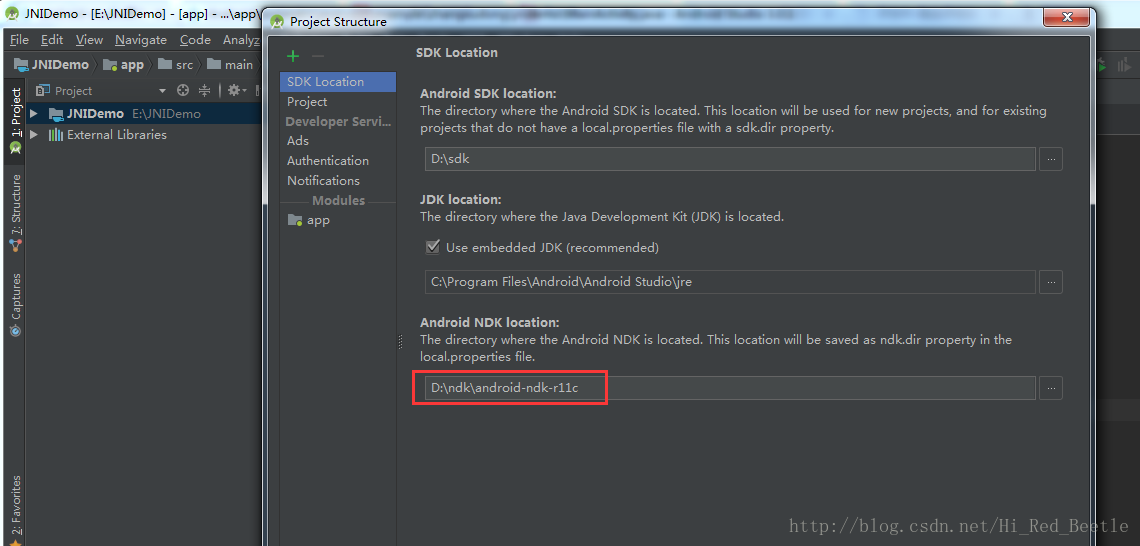Browse for Android NDK location
This screenshot has height=546, width=1140.
pyautogui.click(x=1050, y=388)
